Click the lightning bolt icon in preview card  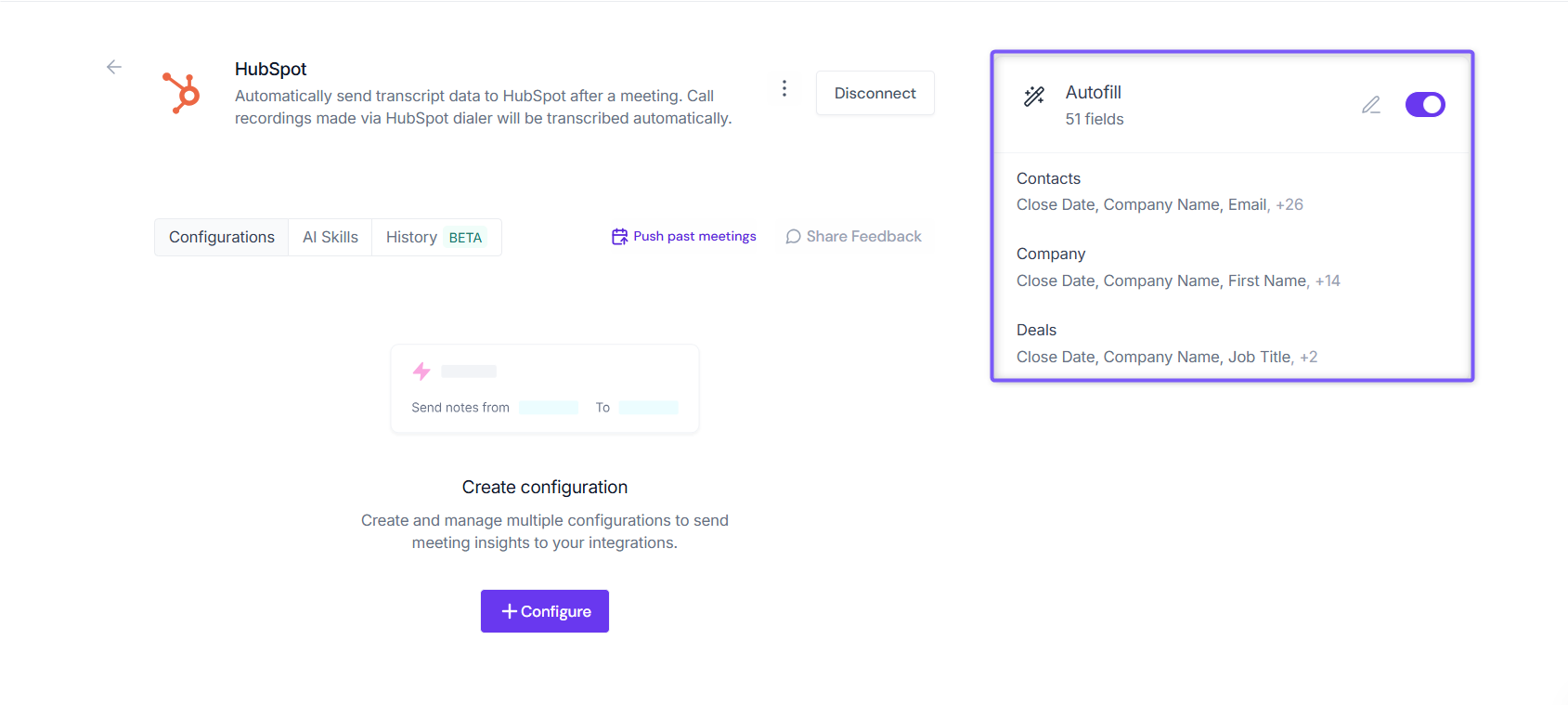[421, 372]
